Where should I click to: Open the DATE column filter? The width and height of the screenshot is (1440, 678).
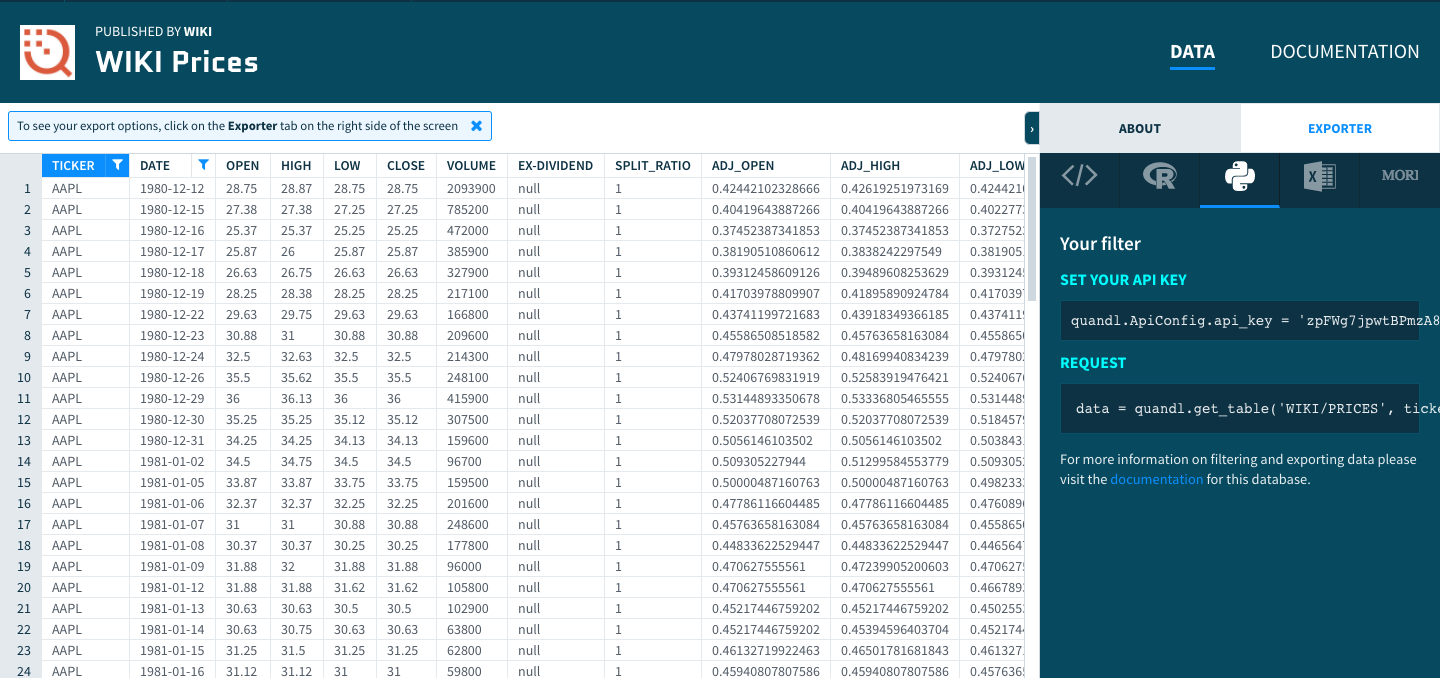coord(204,165)
